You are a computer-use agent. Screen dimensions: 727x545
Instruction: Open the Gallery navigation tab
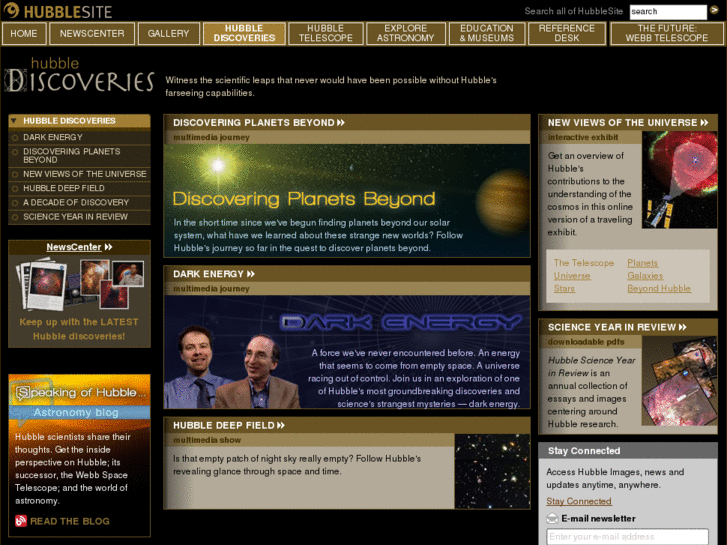coord(168,33)
